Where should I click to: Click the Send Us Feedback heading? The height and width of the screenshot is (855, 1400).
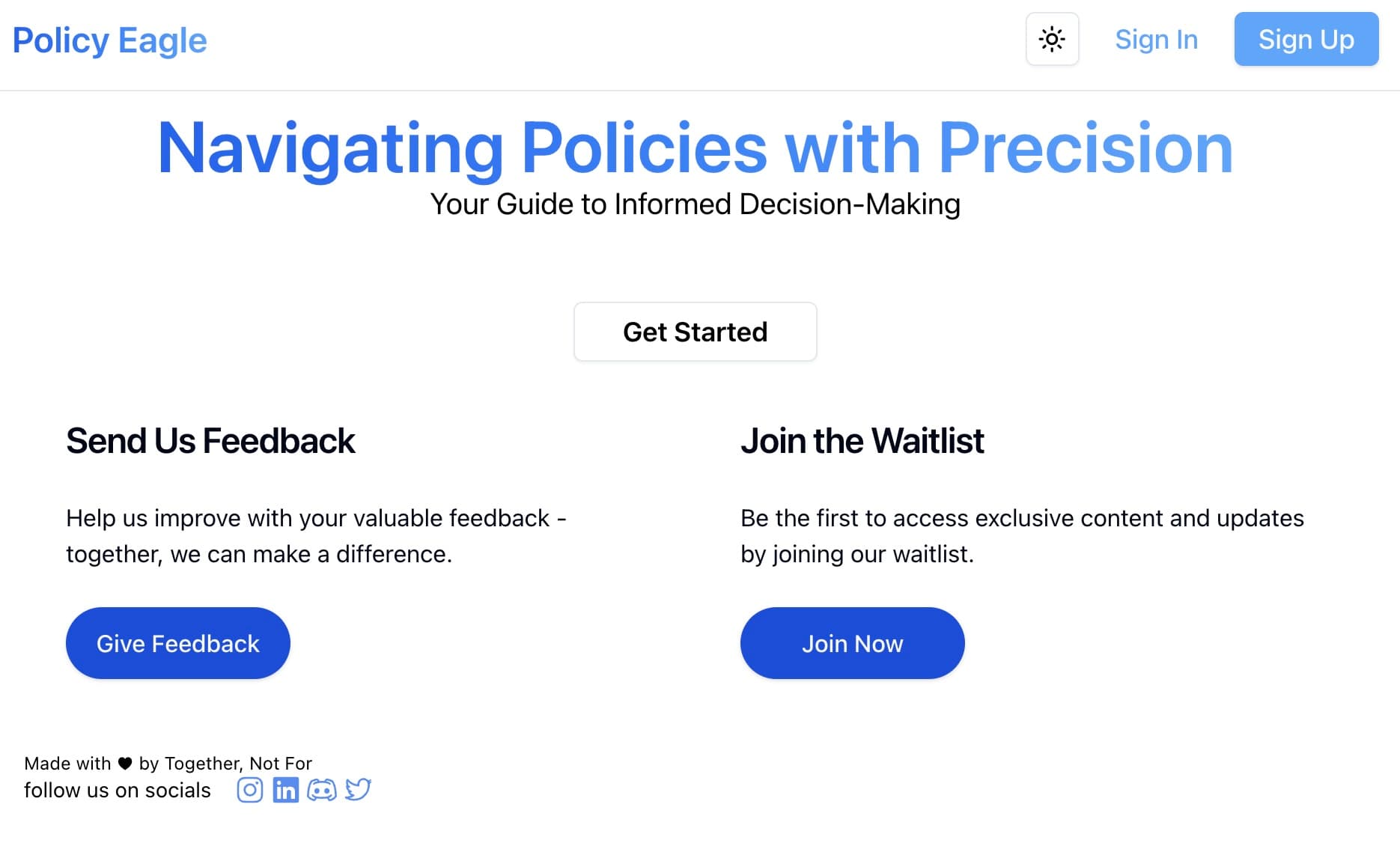pos(210,441)
